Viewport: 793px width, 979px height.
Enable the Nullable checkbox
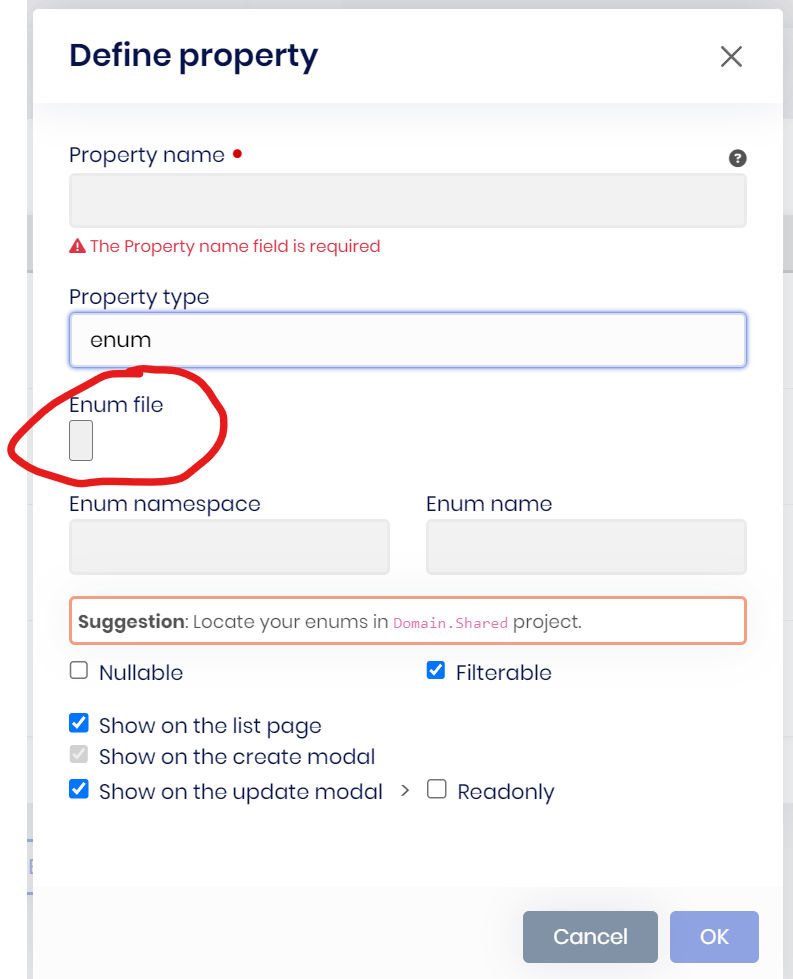point(79,671)
